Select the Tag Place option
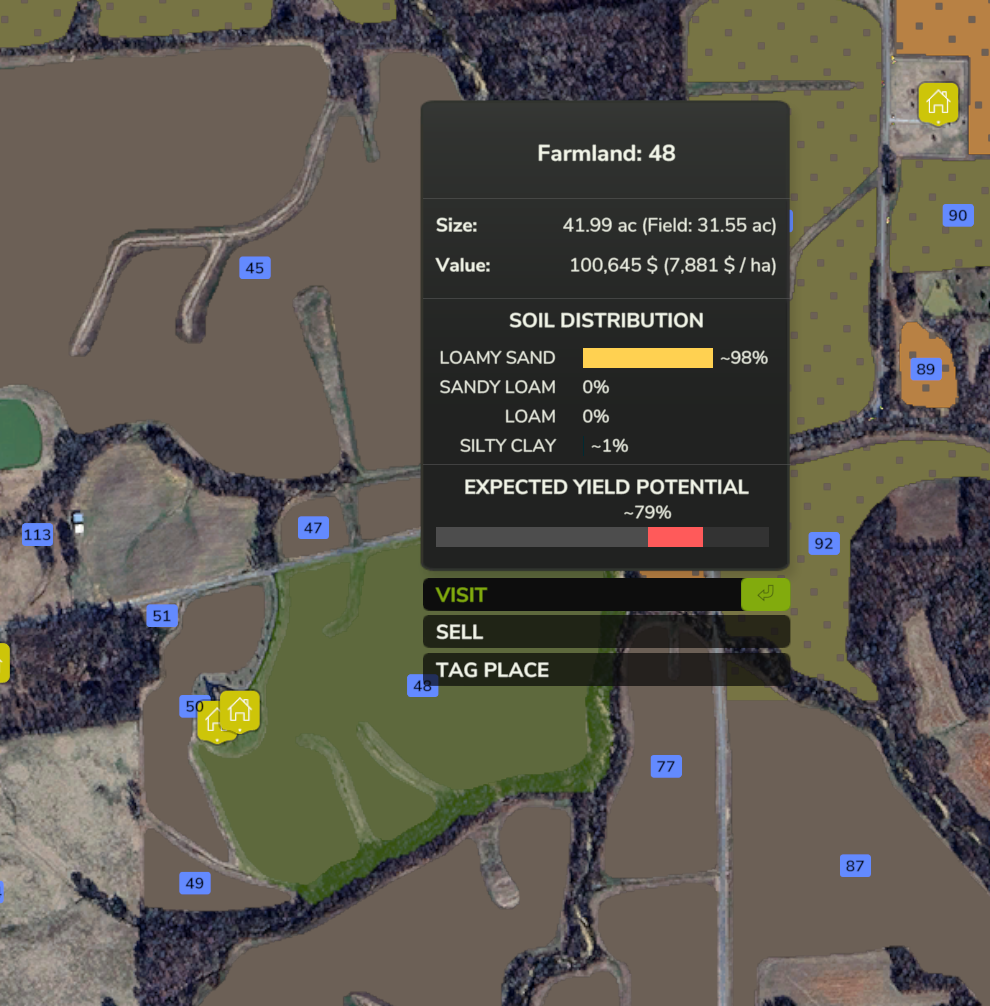The height and width of the screenshot is (1006, 990). coord(605,670)
